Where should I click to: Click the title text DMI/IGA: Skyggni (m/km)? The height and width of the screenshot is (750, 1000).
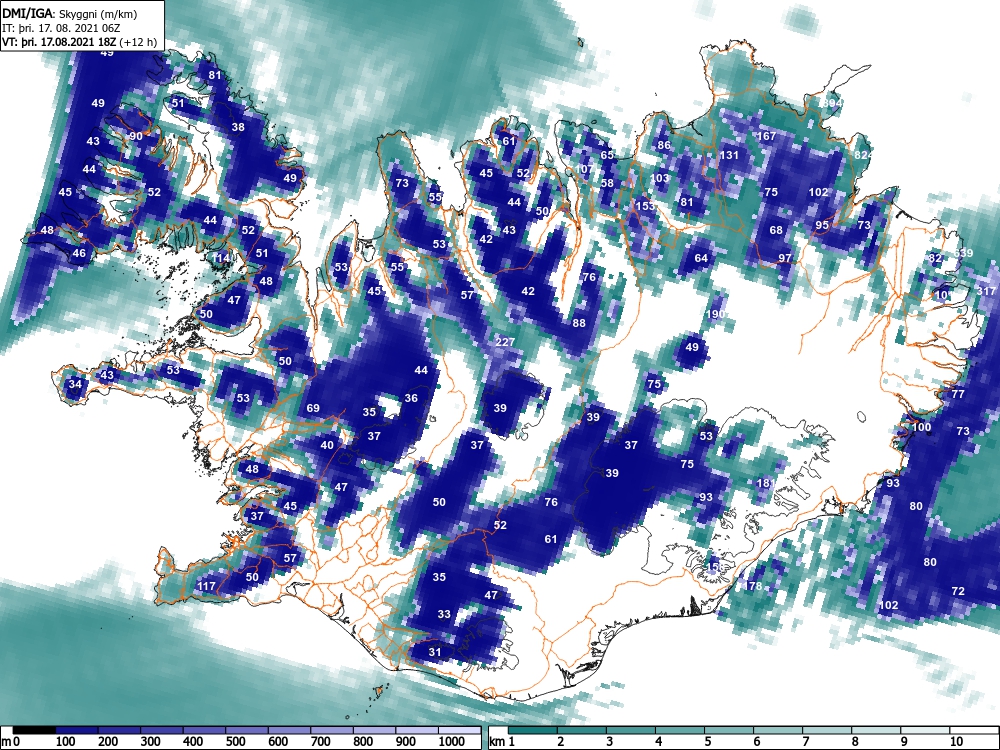70,13
